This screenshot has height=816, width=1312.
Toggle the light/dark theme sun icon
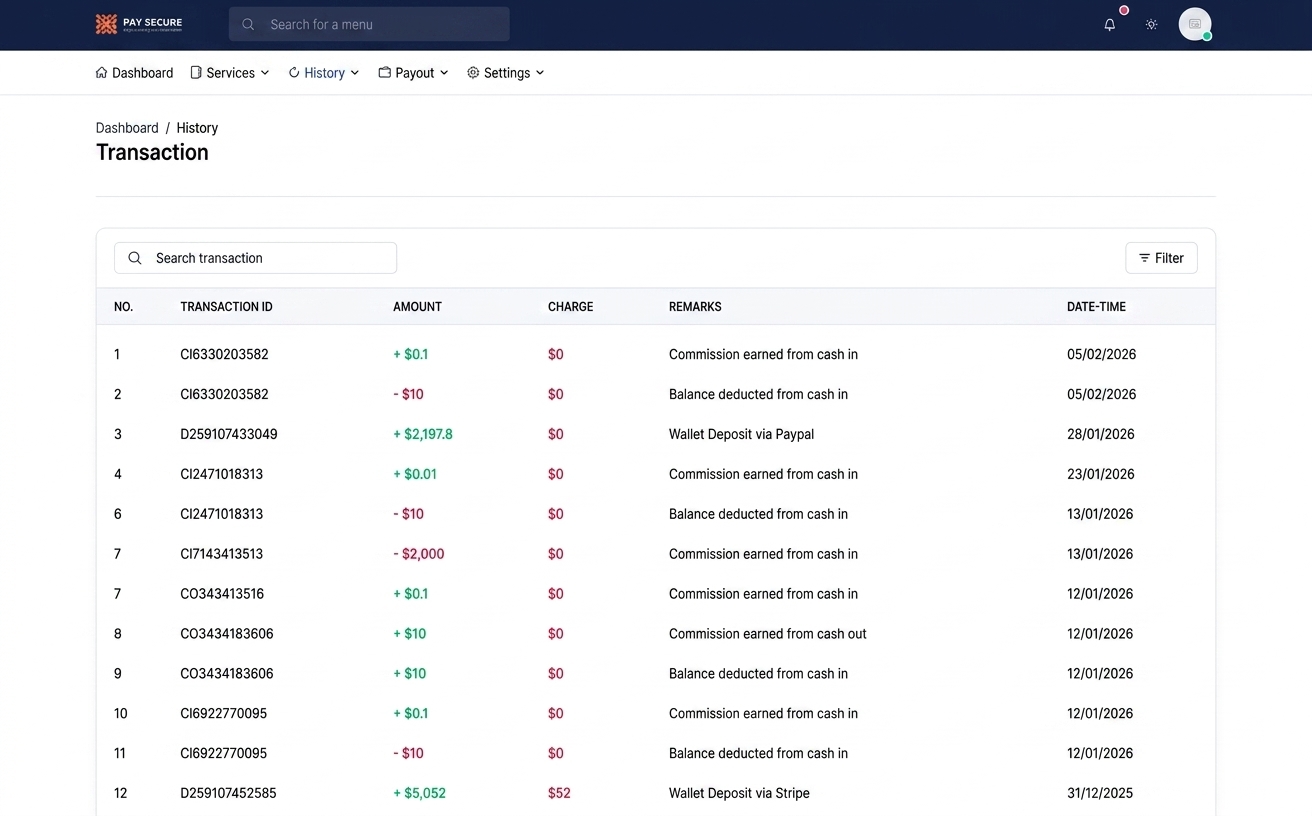point(1151,25)
